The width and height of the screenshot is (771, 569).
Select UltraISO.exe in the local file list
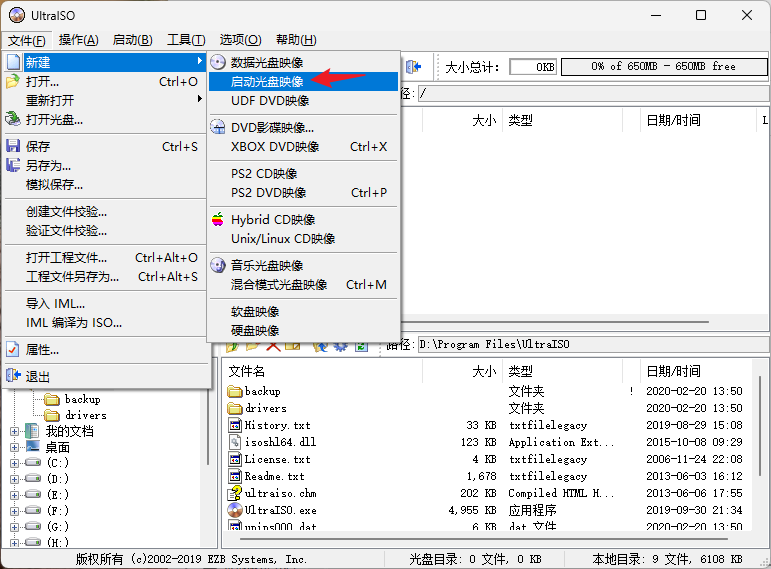(280, 510)
